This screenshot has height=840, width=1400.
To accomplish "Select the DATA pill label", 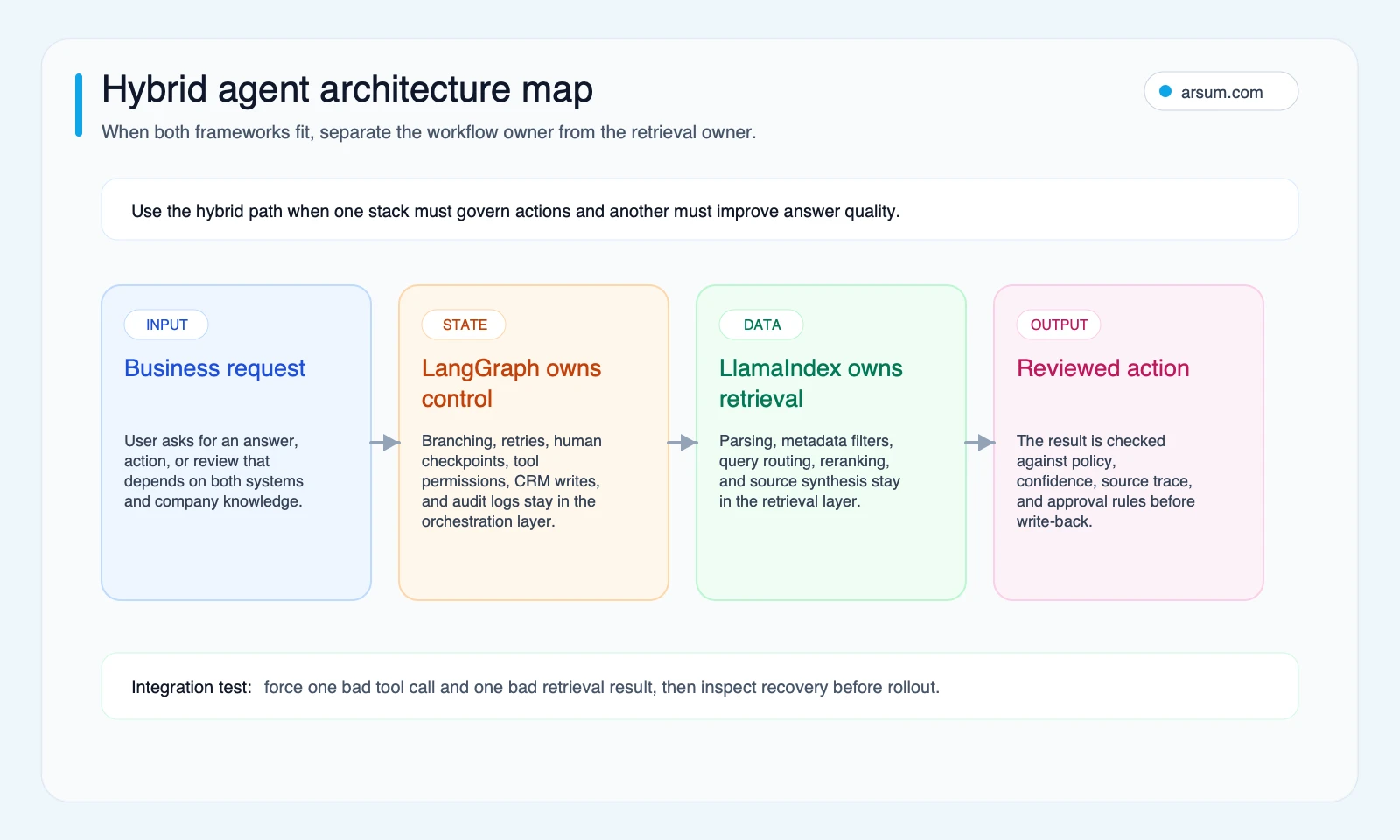I will point(761,325).
